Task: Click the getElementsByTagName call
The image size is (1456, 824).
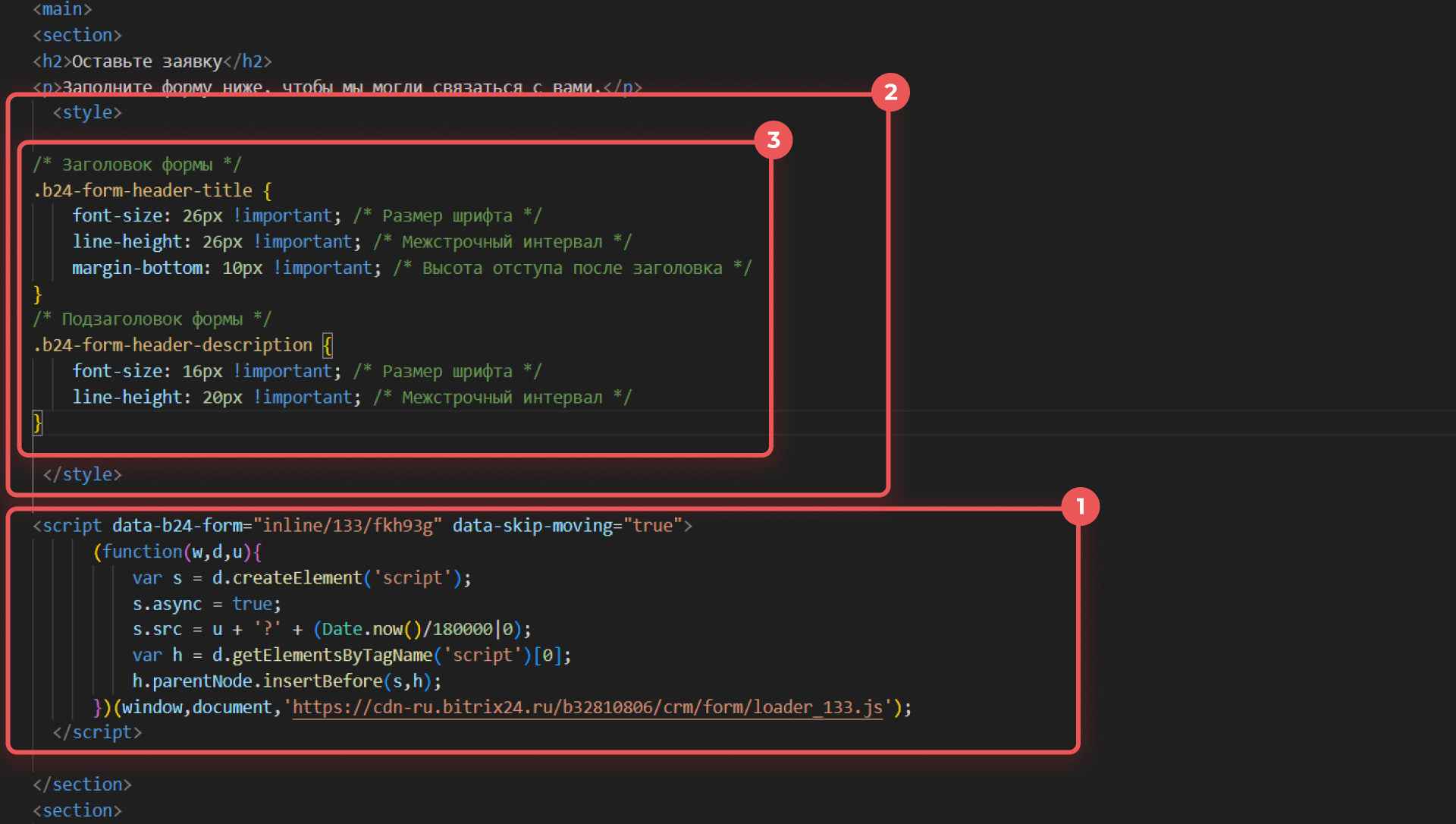Action: (331, 655)
